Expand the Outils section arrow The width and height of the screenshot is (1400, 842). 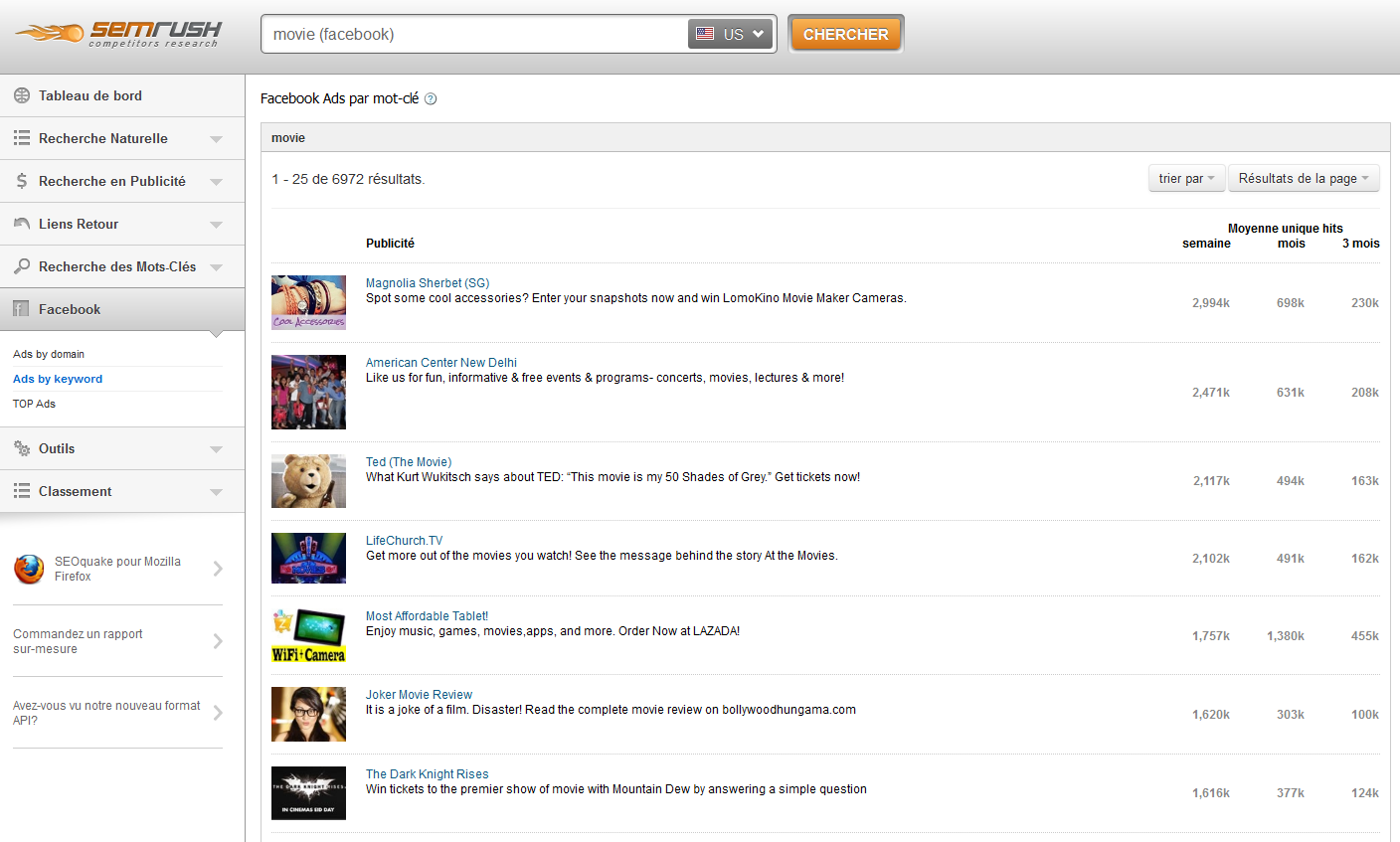216,449
